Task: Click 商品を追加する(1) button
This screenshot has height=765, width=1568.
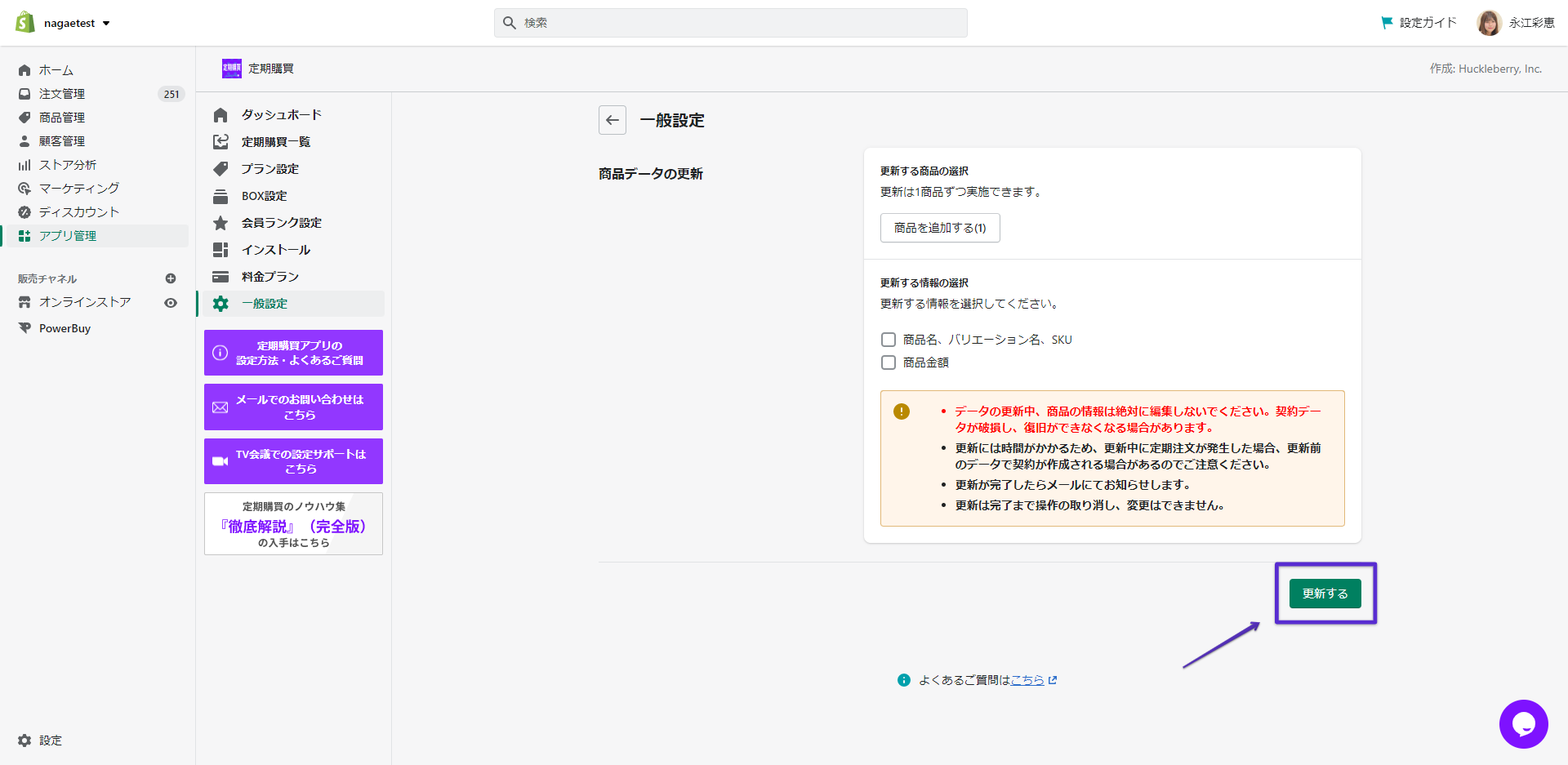Action: click(940, 228)
